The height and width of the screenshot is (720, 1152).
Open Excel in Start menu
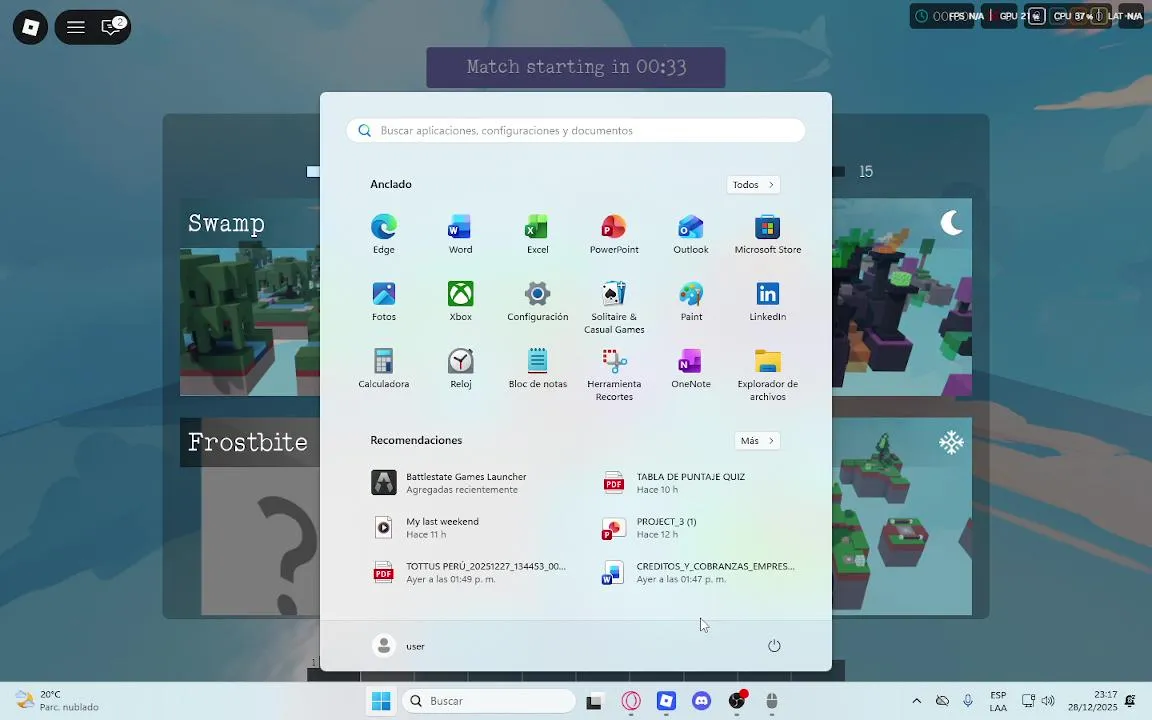coord(537,234)
